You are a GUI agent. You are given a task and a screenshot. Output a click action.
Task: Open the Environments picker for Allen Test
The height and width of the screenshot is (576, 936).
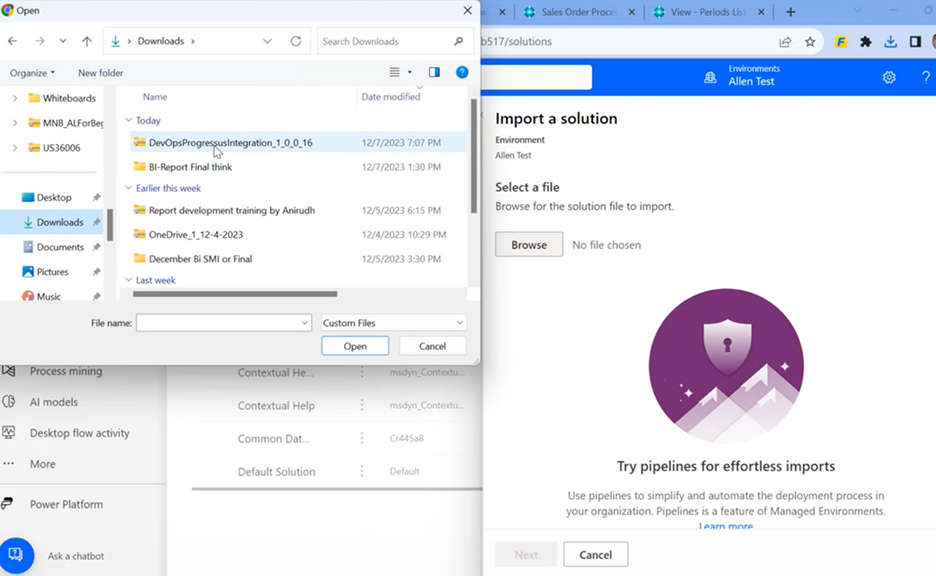pyautogui.click(x=753, y=74)
